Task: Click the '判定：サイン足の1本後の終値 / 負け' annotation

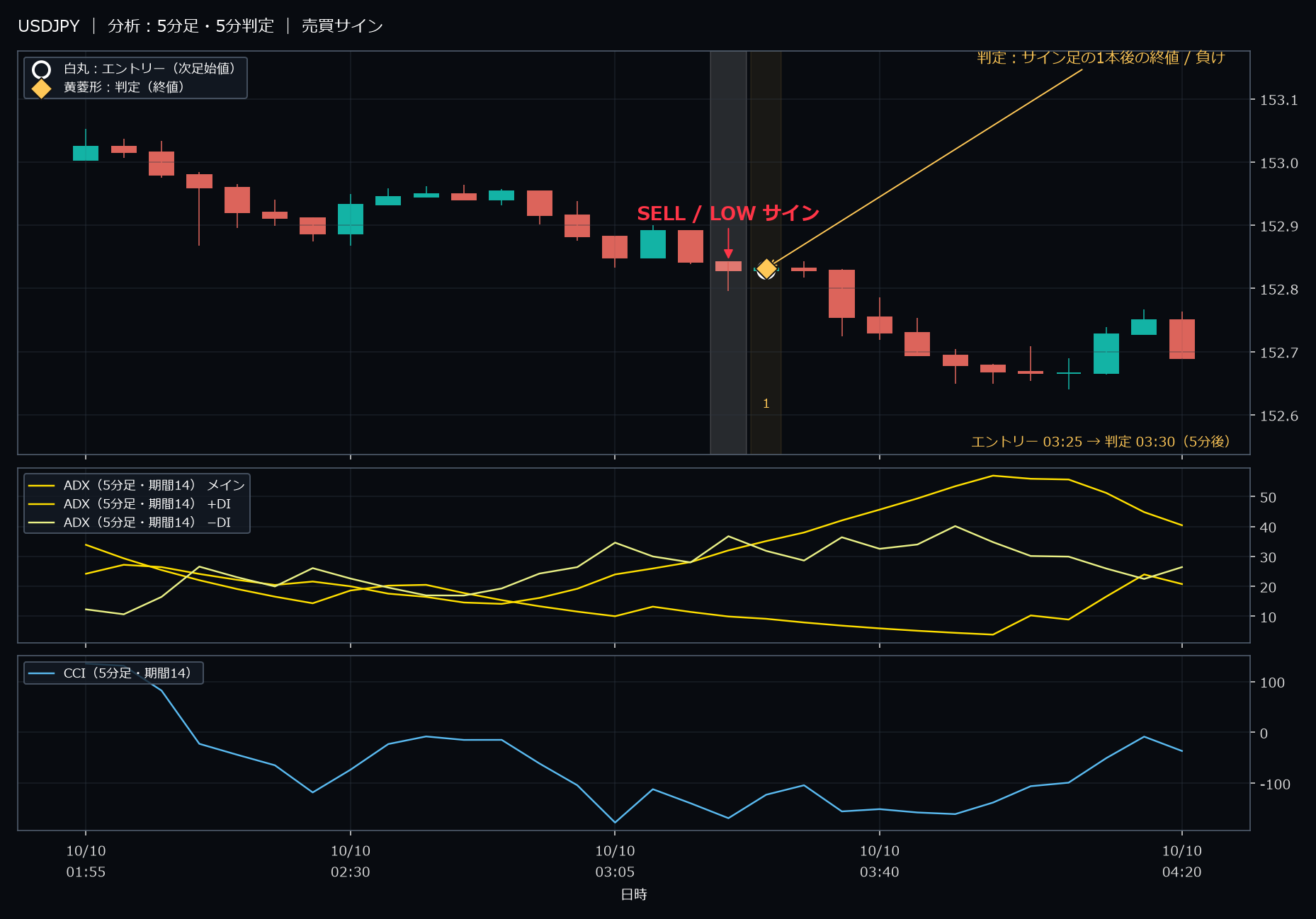Action: (1101, 57)
